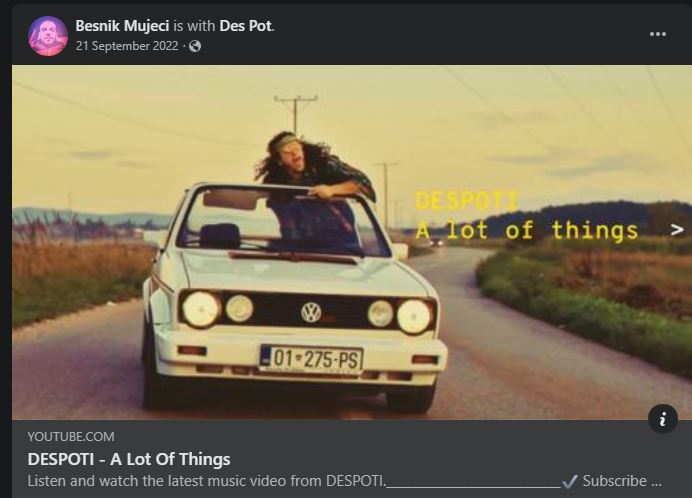Click the globe public-audience icon
This screenshot has height=498, width=692.
point(195,46)
